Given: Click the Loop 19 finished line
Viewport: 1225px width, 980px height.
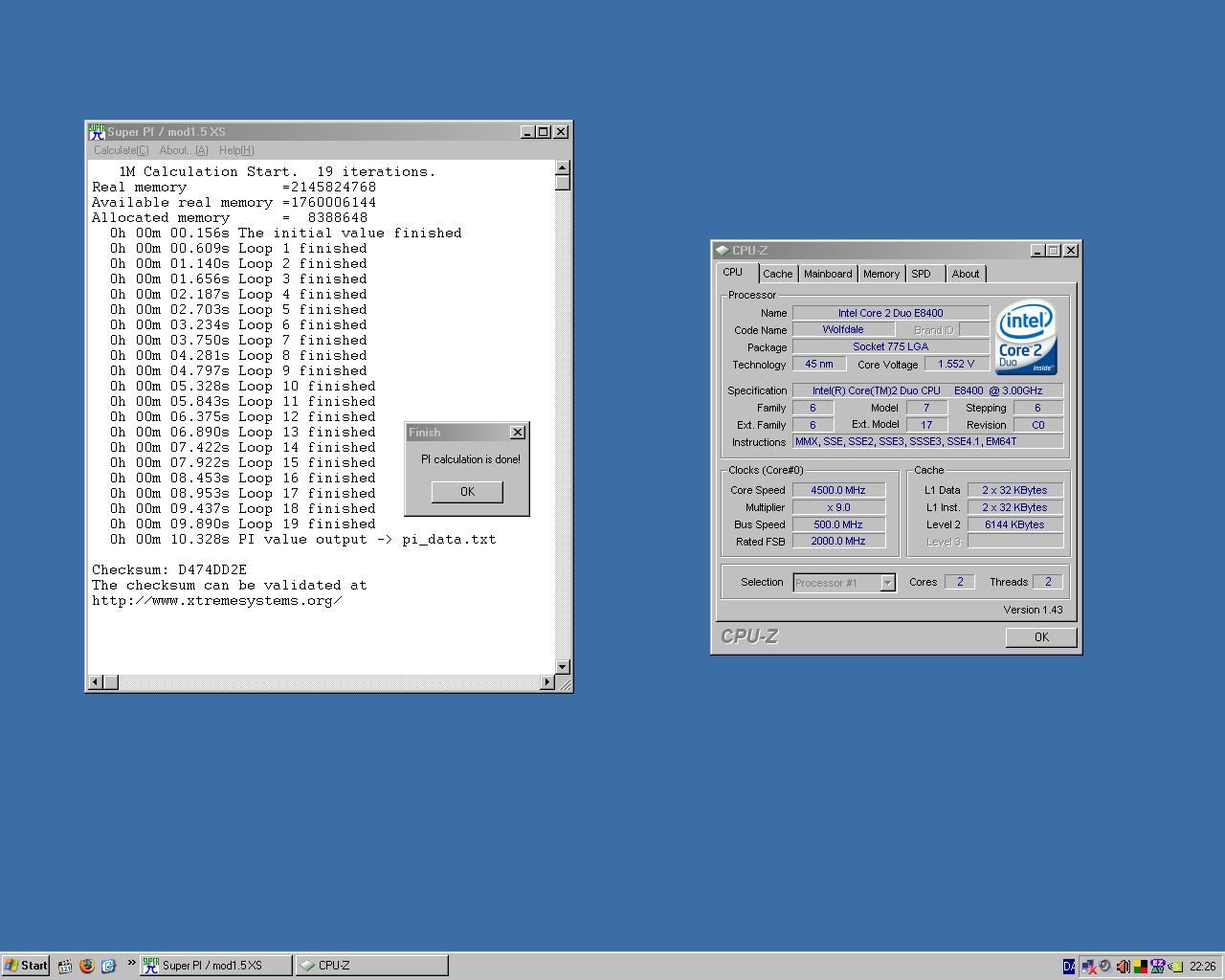Looking at the screenshot, I should tap(242, 523).
